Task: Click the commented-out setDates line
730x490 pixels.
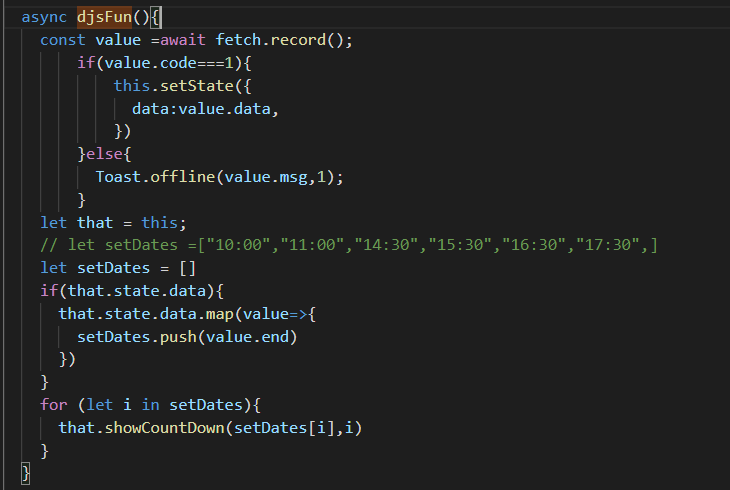Action: [349, 245]
